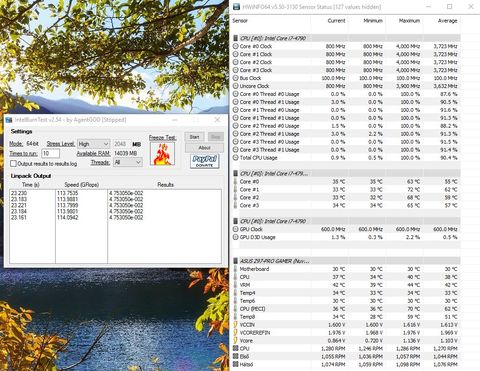Enable Output results to results.log checkbox

click(13, 164)
